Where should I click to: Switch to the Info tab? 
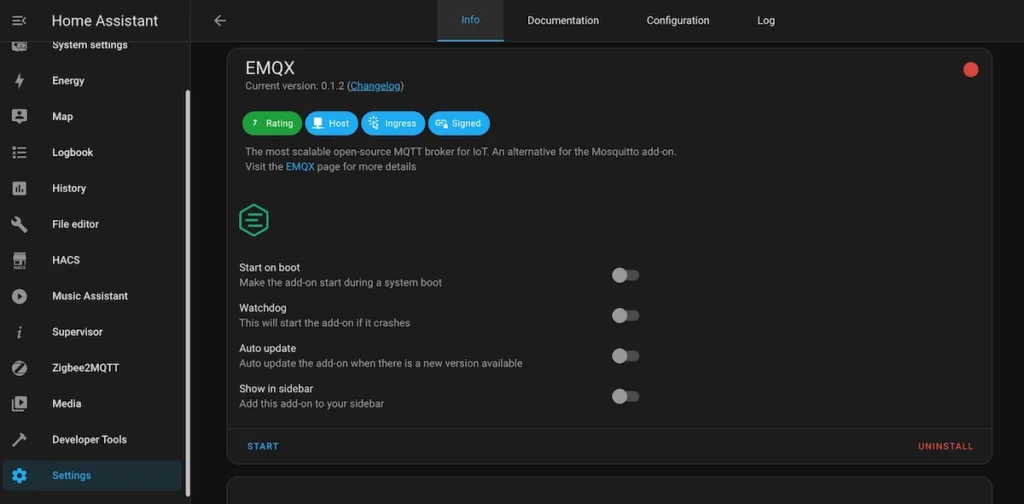pyautogui.click(x=470, y=20)
